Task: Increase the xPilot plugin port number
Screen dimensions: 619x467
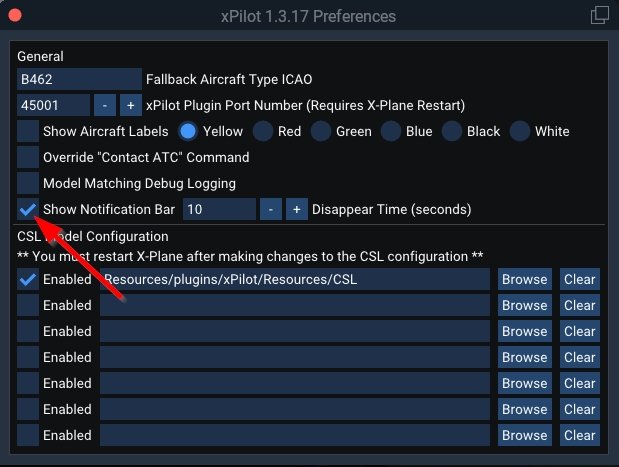Action: [x=130, y=105]
